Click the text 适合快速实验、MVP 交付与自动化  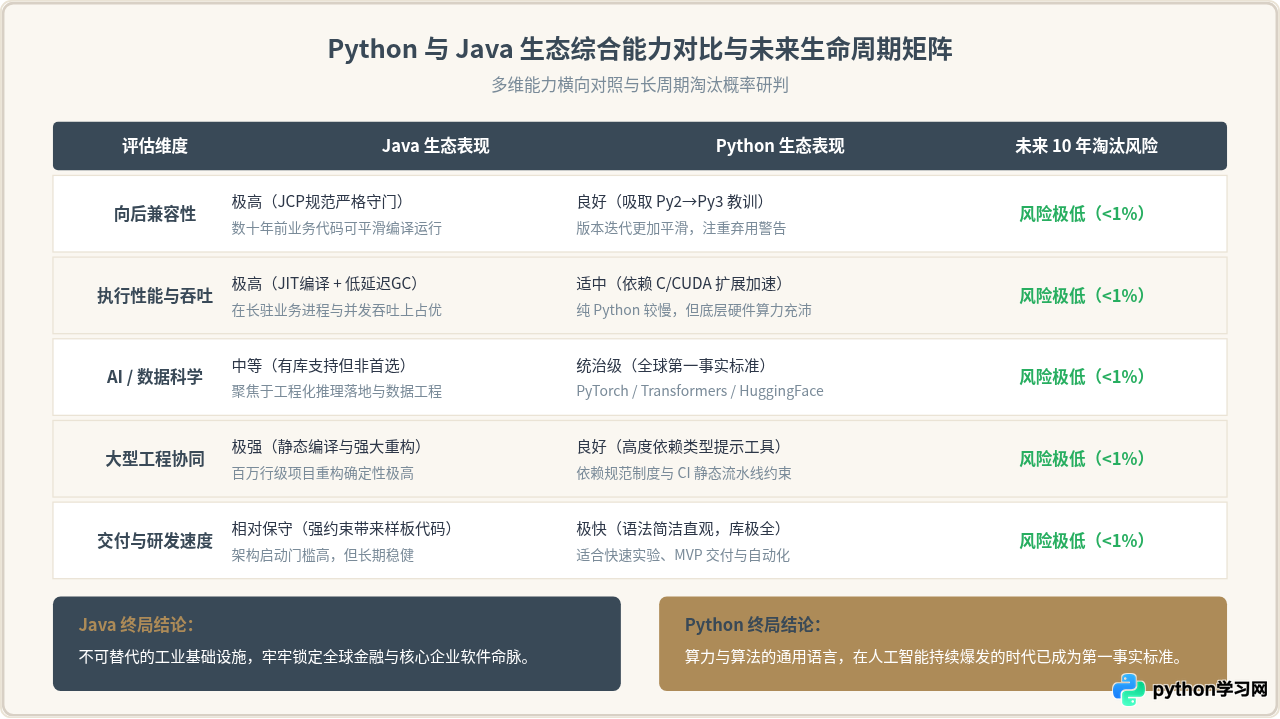(683, 555)
